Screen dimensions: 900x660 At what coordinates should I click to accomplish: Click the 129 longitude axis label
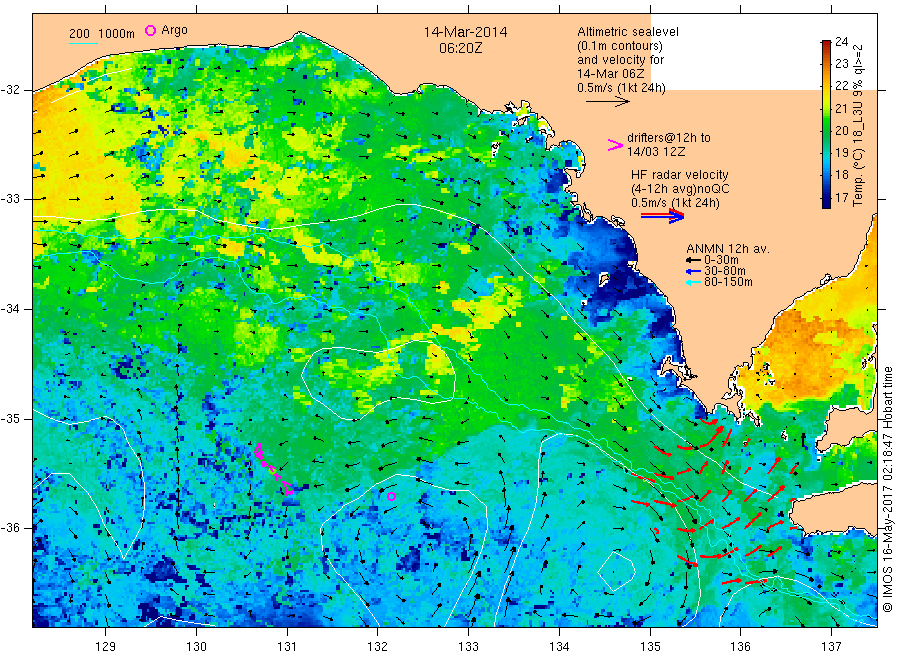coord(106,647)
